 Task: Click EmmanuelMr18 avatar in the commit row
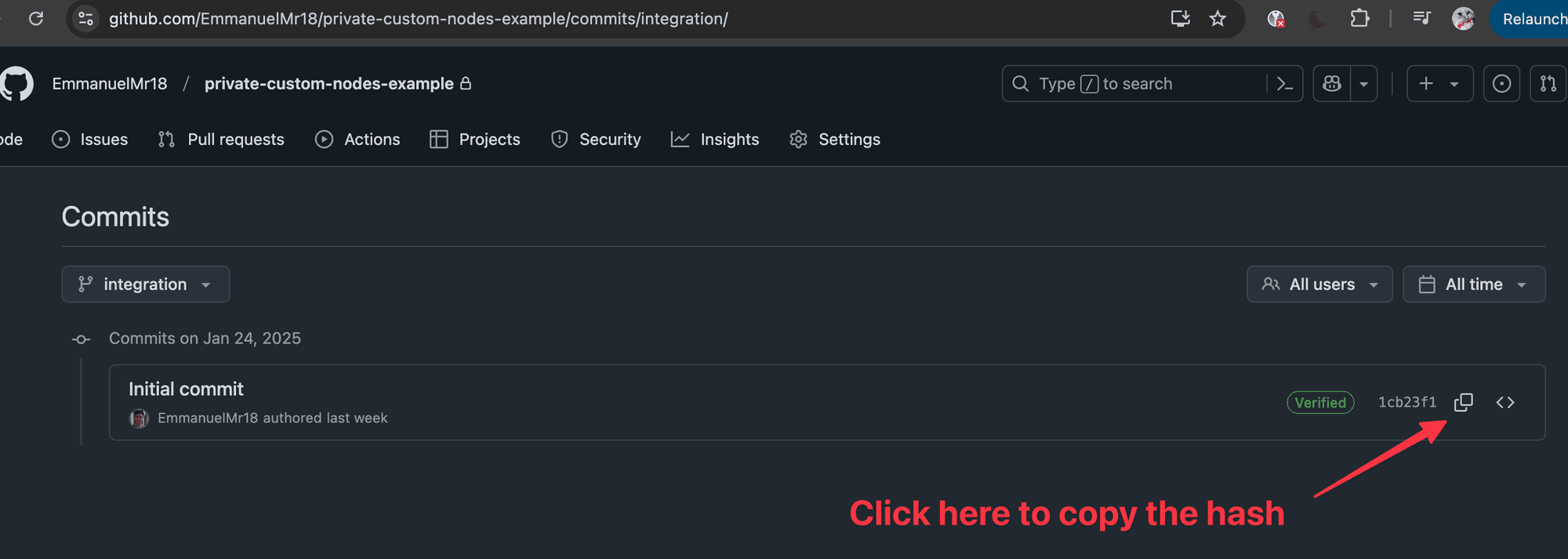coord(139,418)
